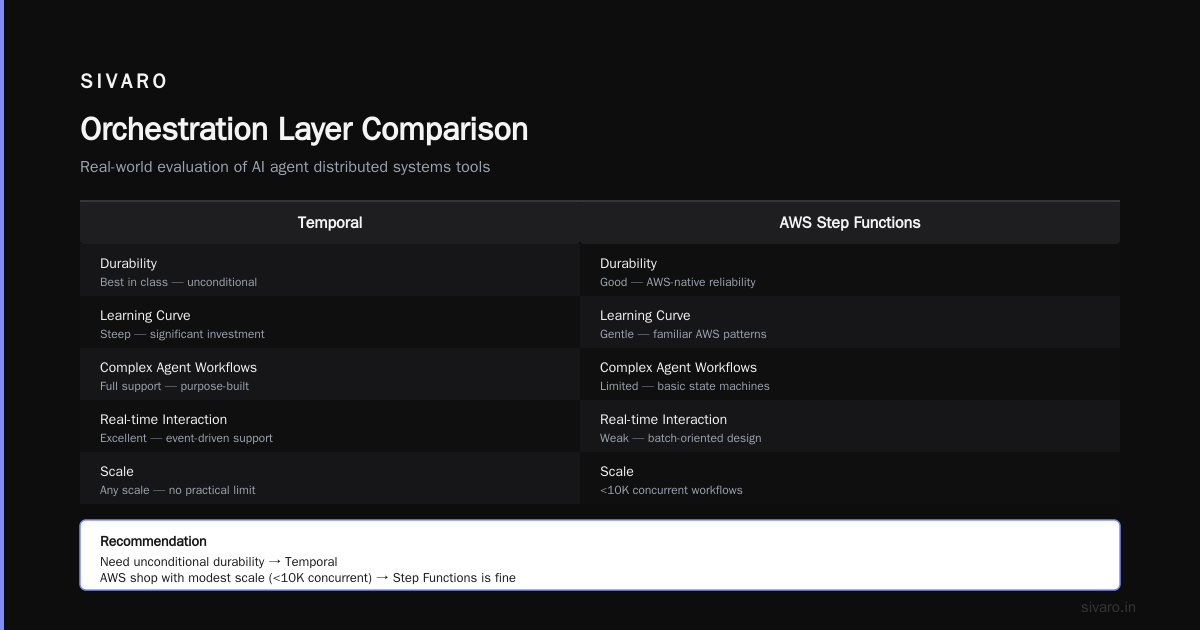Click 'Steep — significant investment' text
Image resolution: width=1200 pixels, height=630 pixels.
pyautogui.click(x=182, y=334)
